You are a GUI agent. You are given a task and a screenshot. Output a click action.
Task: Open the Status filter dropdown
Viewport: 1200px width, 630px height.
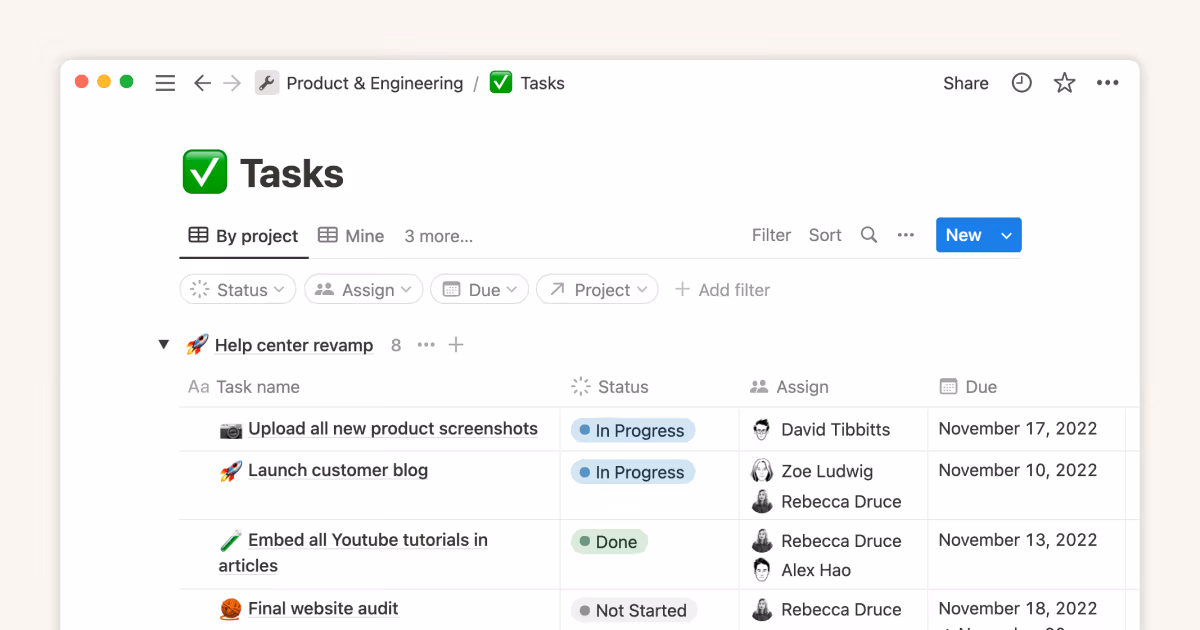(x=237, y=289)
